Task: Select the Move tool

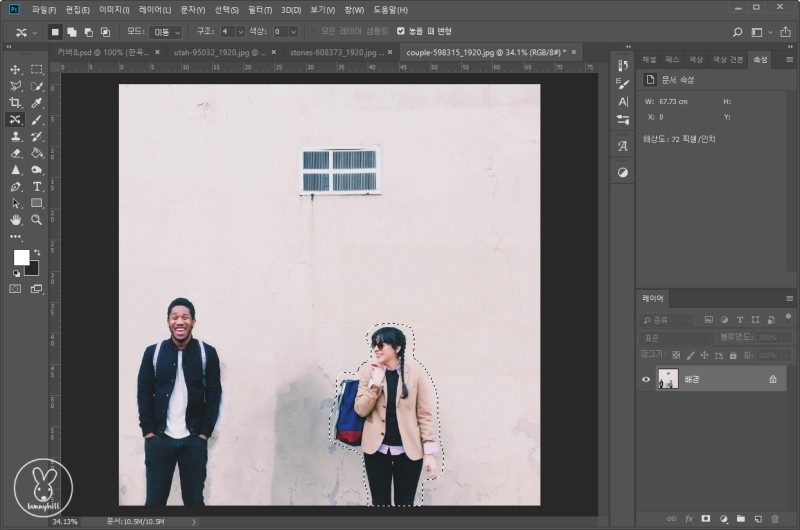Action: click(15, 69)
